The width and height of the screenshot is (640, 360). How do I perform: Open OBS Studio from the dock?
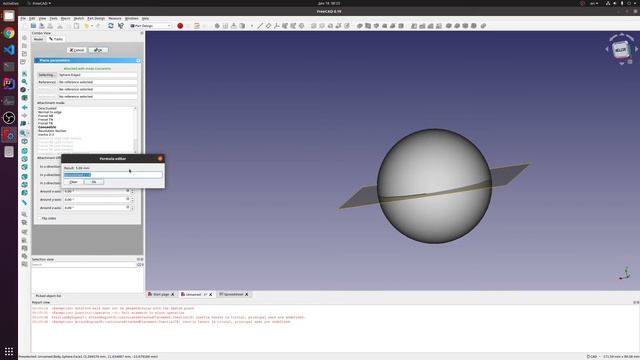pos(9,118)
